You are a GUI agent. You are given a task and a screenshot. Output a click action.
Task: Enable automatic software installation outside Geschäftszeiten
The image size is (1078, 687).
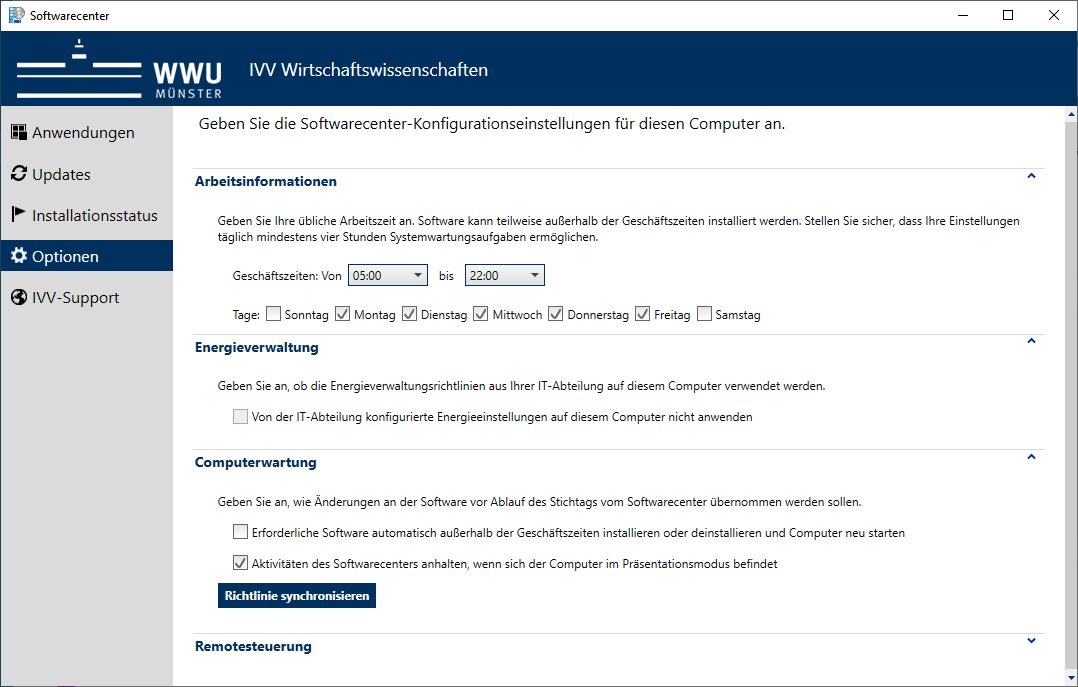pyautogui.click(x=240, y=532)
